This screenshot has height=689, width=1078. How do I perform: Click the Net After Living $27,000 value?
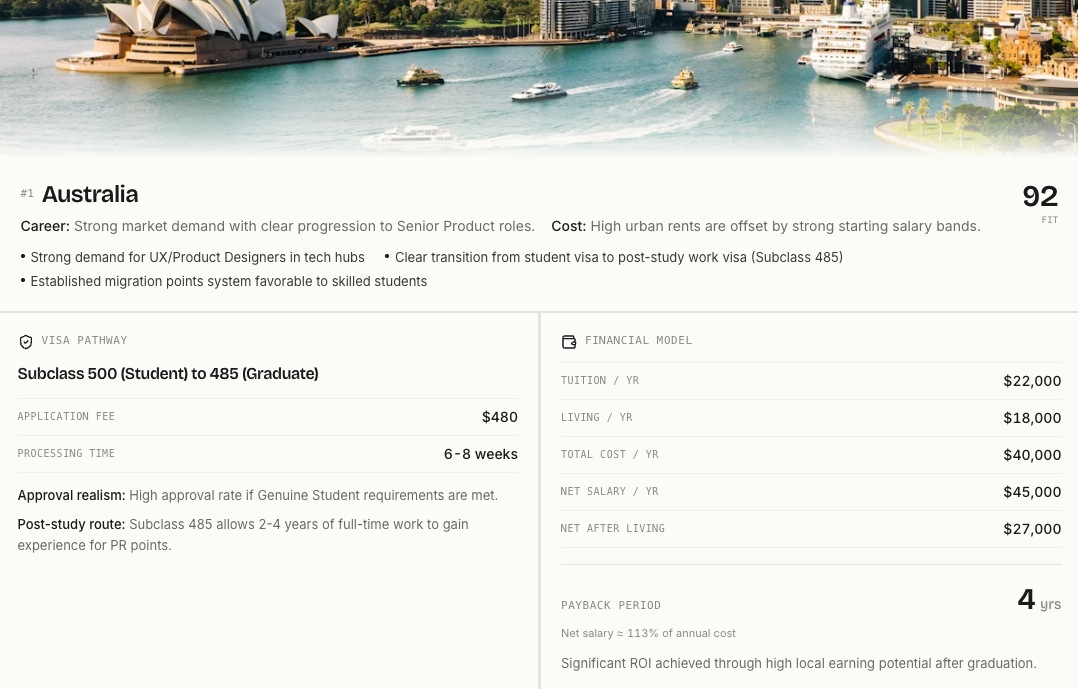[1032, 529]
